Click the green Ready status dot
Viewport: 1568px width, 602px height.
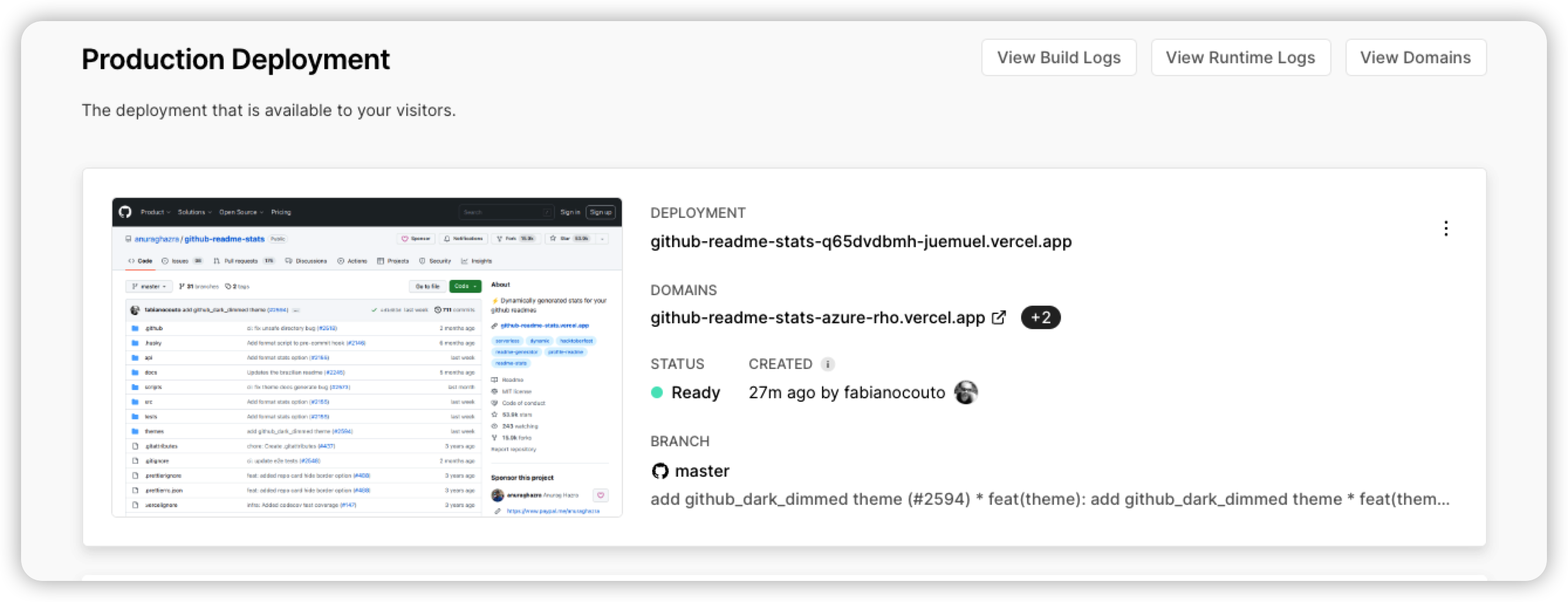(x=656, y=392)
